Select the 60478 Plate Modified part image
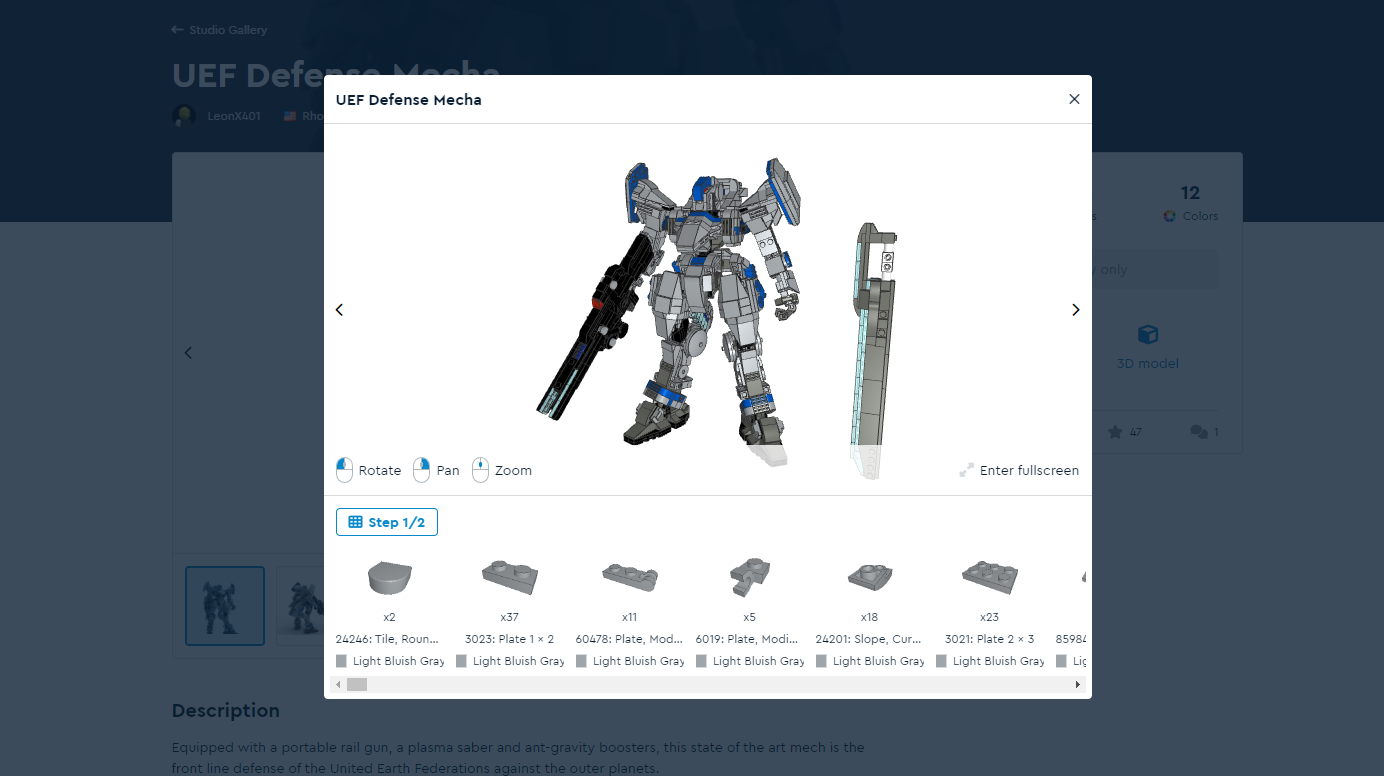Viewport: 1384px width, 776px height. coord(630,575)
